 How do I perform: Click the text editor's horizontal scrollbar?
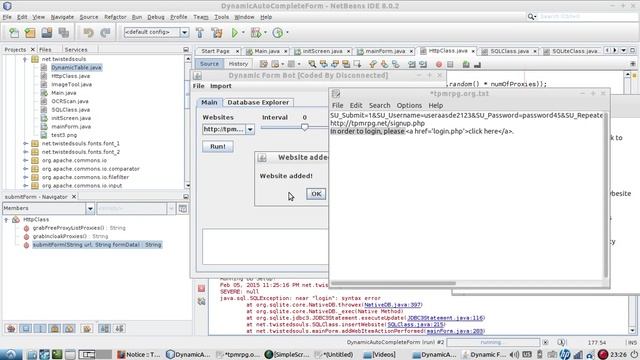(x=393, y=283)
